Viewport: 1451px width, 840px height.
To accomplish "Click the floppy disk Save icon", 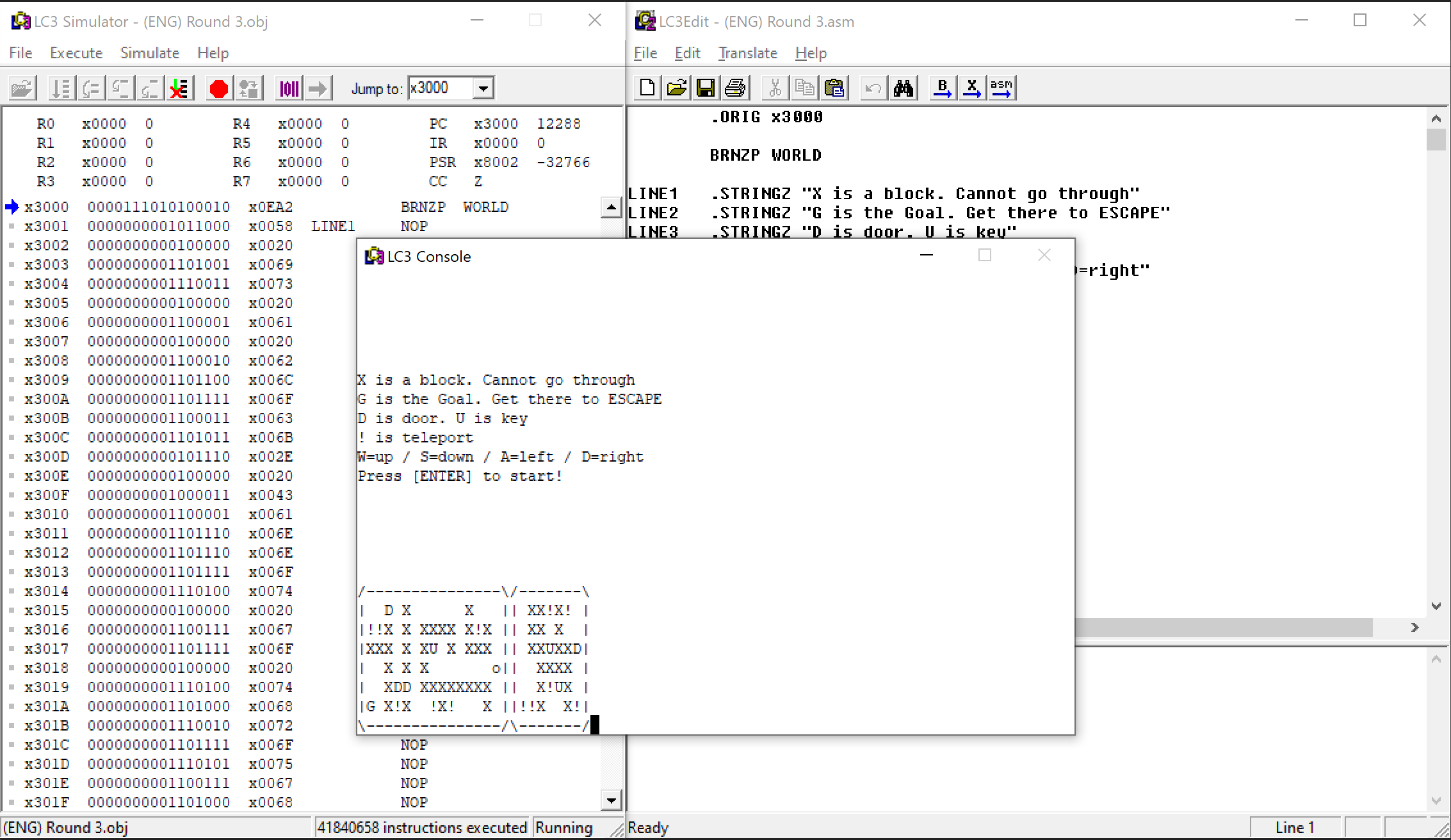I will pos(706,88).
